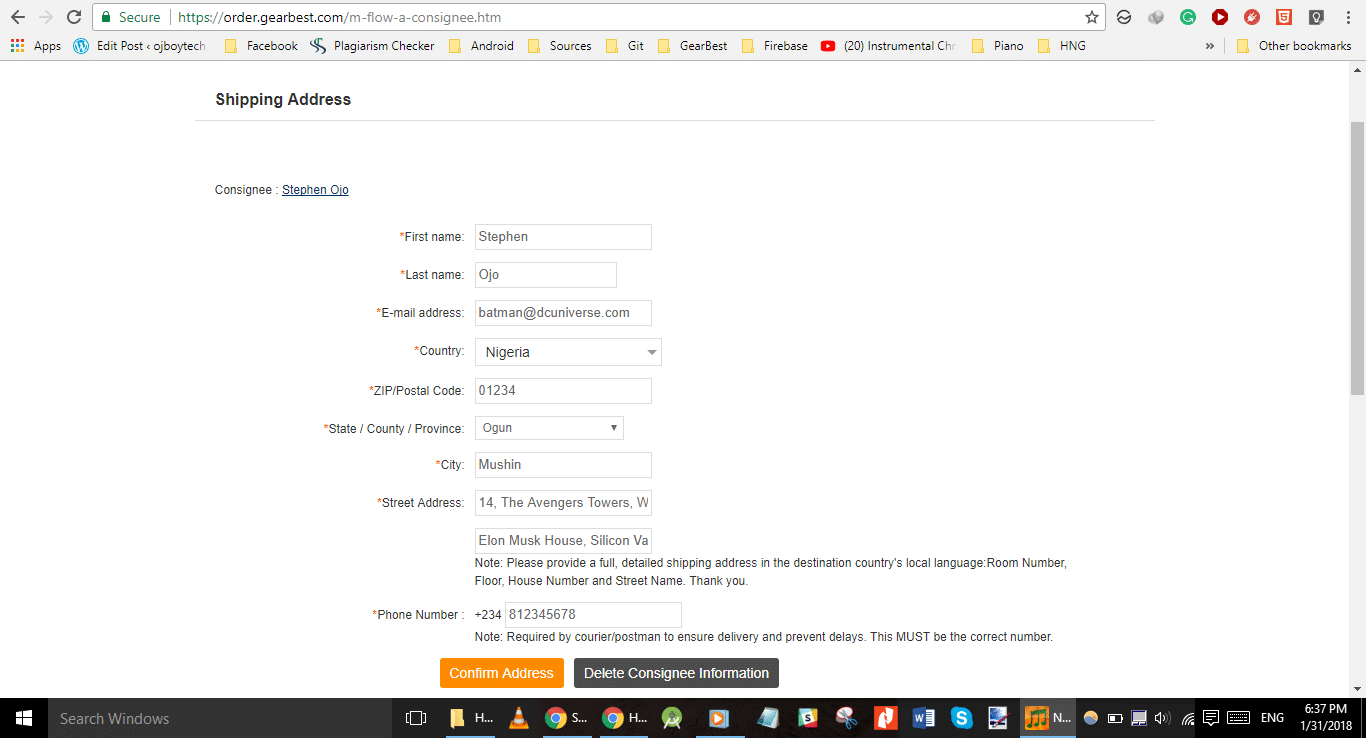Click the browser reload page icon

[73, 17]
